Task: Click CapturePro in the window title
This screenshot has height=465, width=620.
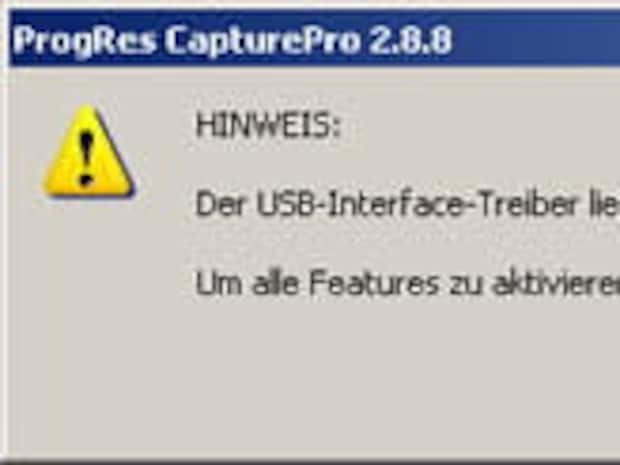Action: [263, 42]
